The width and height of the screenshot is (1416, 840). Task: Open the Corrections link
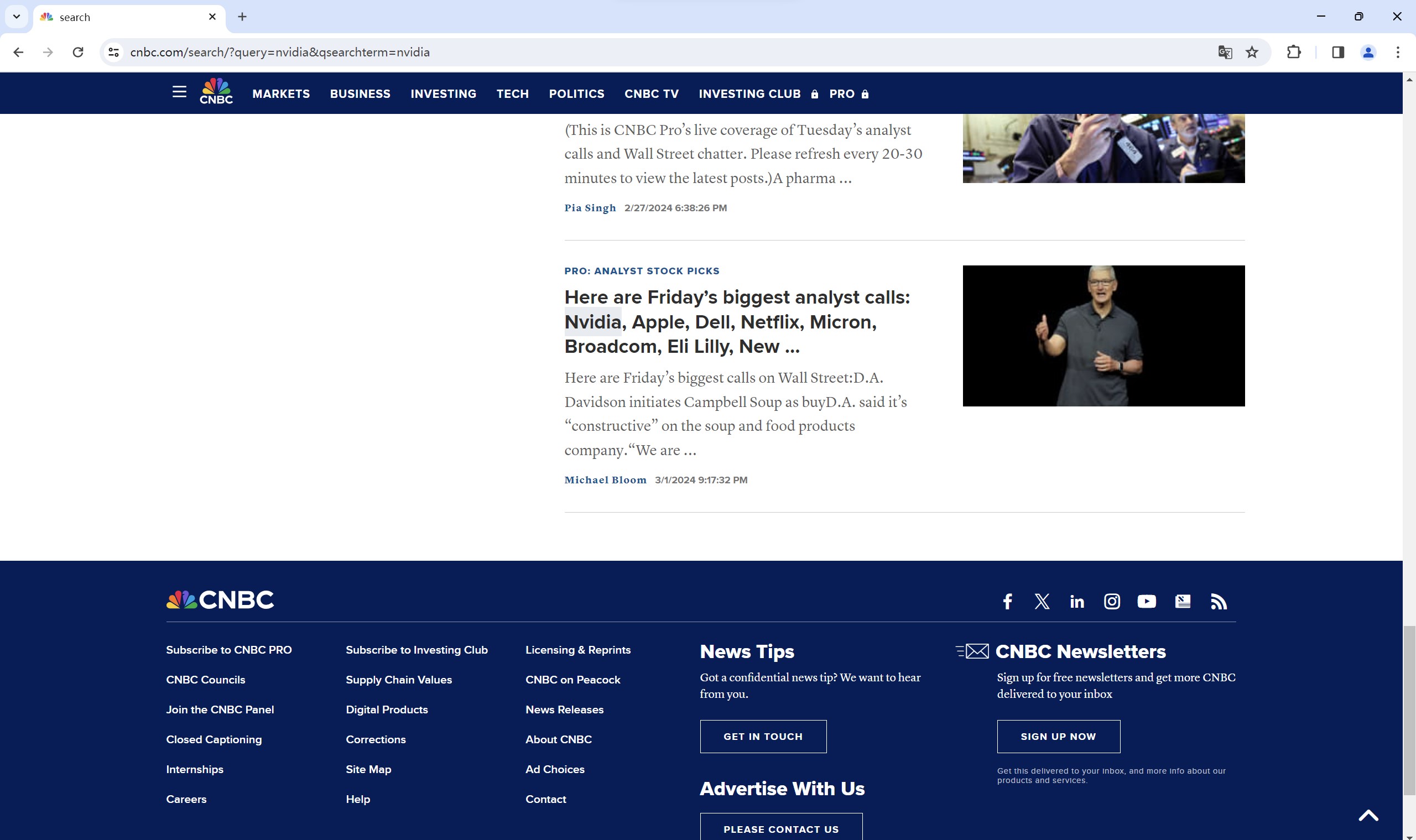tap(376, 739)
